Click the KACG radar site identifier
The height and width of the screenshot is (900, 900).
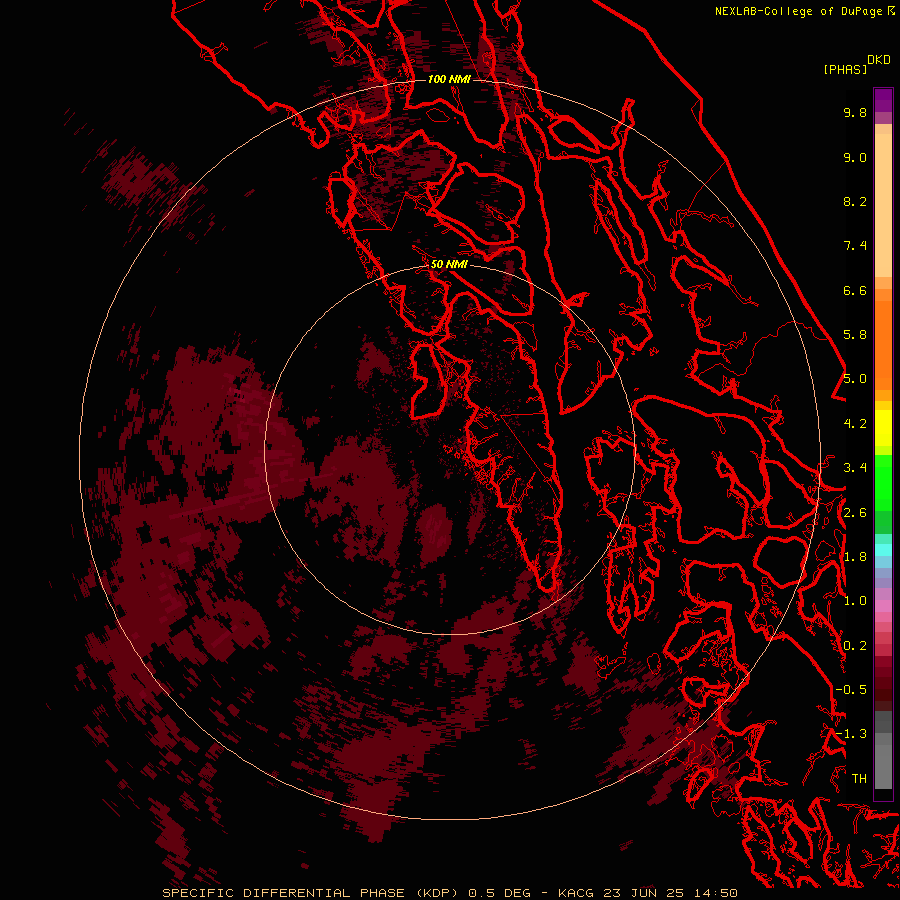tap(577, 893)
